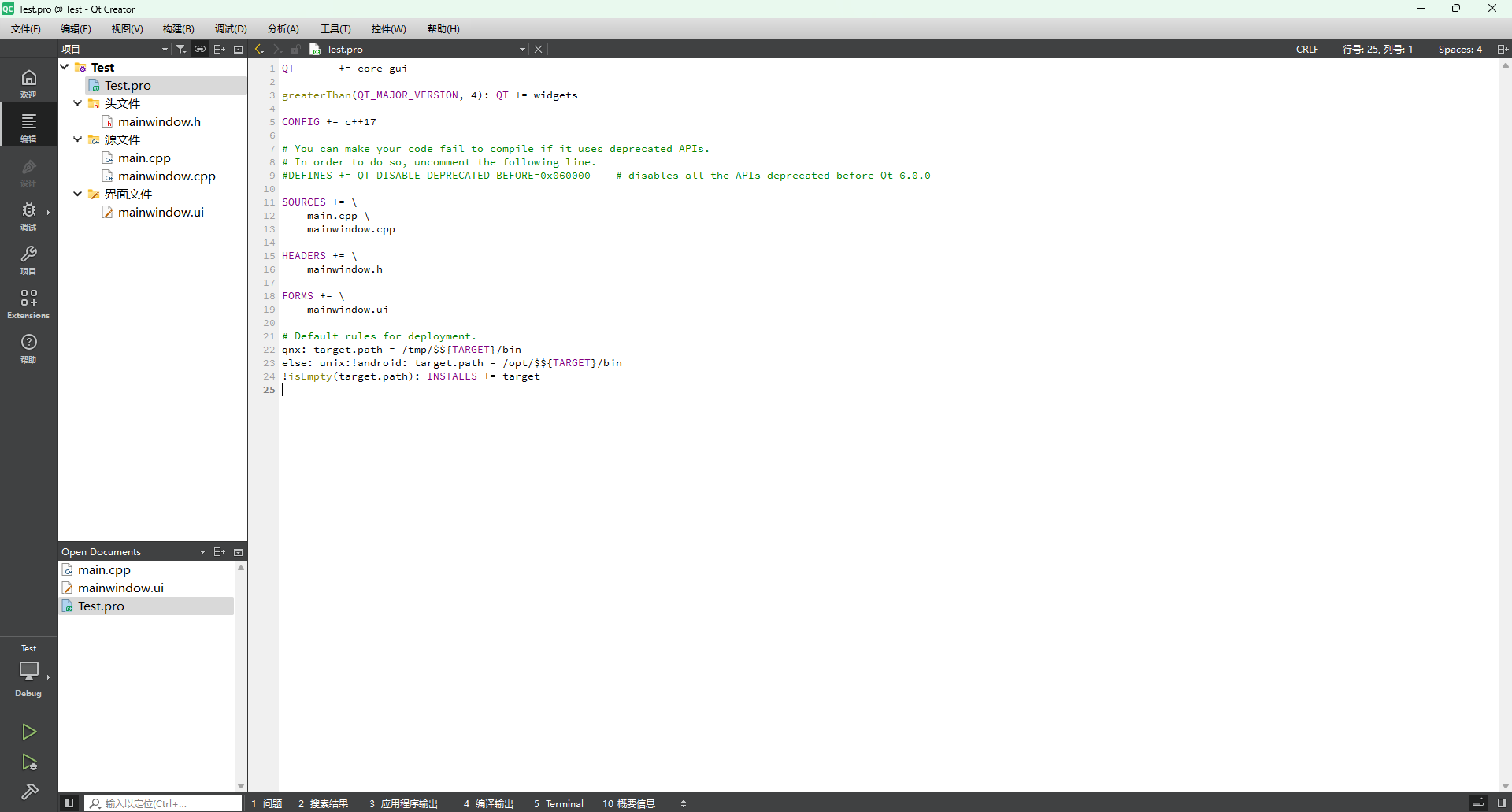Click the green Run button
The width and height of the screenshot is (1512, 812).
(29, 732)
